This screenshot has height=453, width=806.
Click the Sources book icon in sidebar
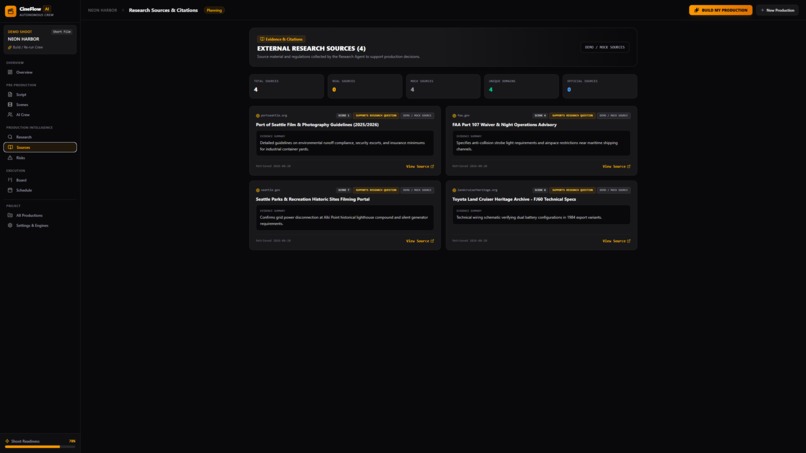(10, 148)
